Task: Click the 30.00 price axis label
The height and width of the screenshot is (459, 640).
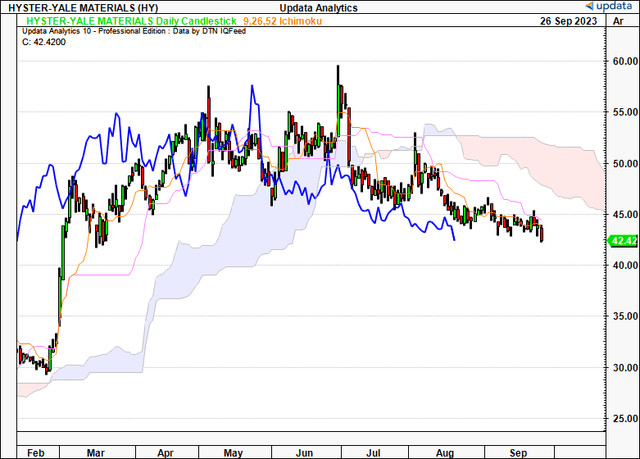Action: pyautogui.click(x=625, y=368)
